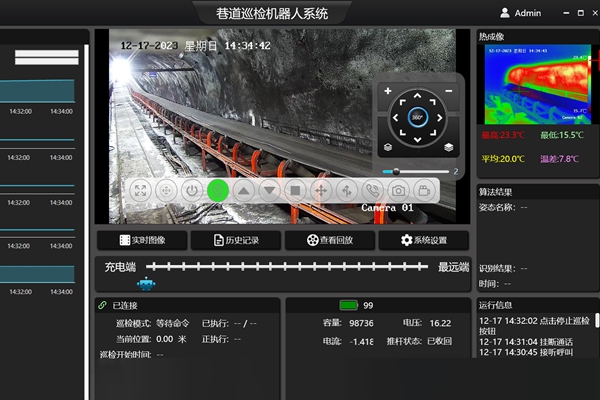This screenshot has height=400, width=600.
Task: Open the 历史记录 history records tab
Action: click(x=237, y=240)
